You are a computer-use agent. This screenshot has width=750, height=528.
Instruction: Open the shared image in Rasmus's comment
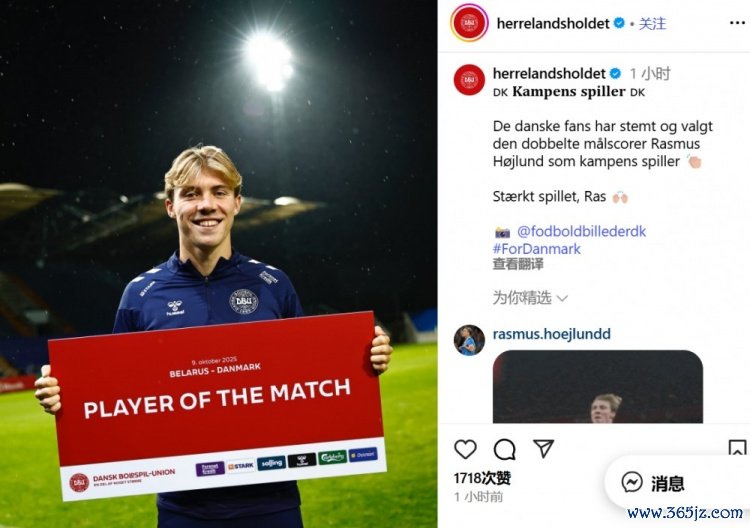[597, 386]
